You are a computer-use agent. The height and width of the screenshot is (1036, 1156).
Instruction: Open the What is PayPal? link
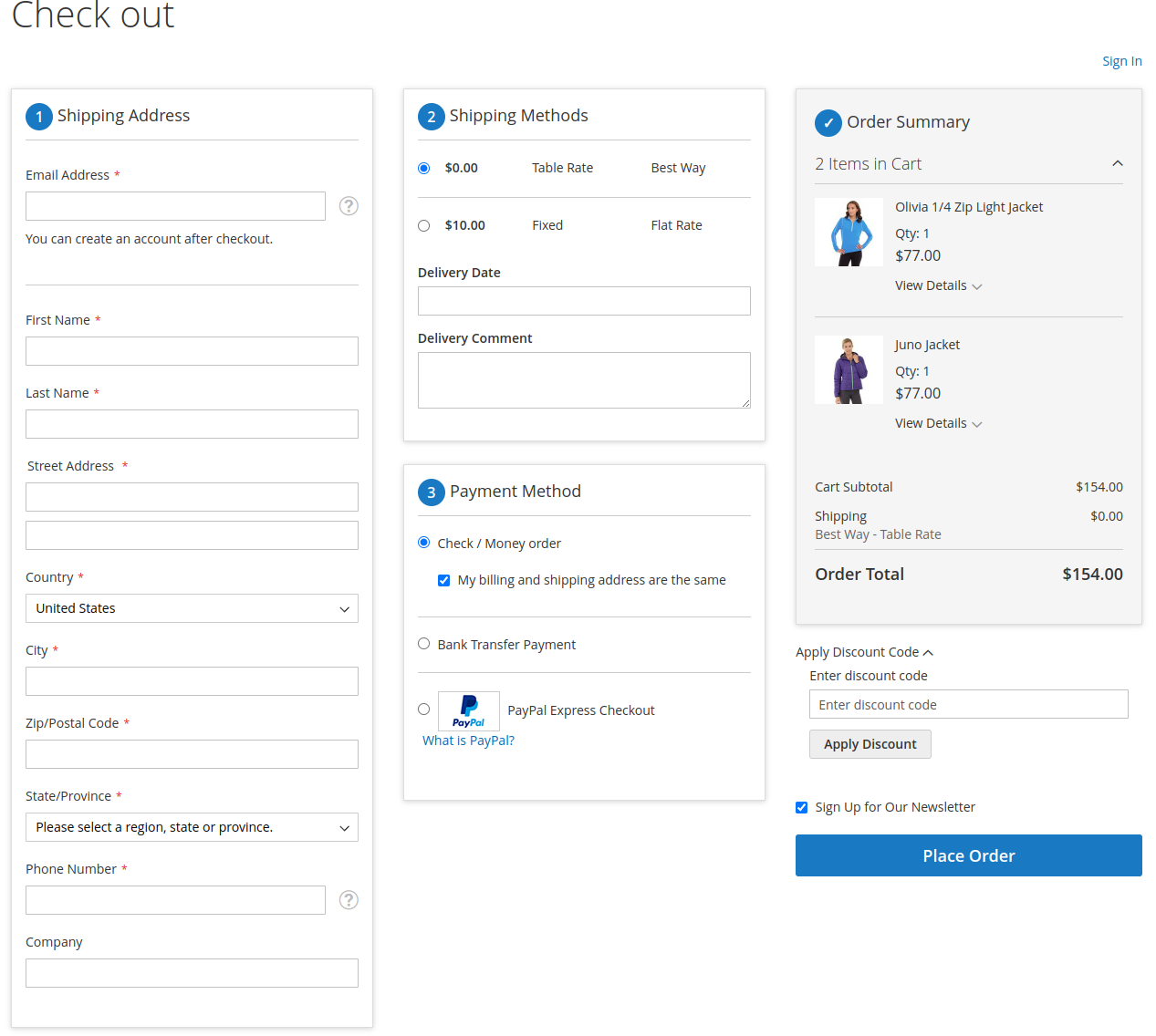(468, 741)
